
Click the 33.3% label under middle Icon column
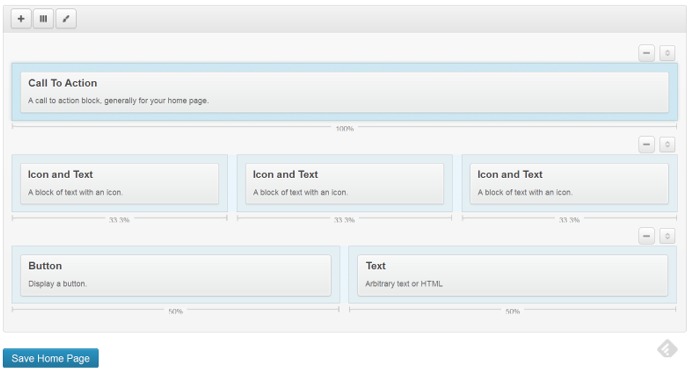point(344,220)
